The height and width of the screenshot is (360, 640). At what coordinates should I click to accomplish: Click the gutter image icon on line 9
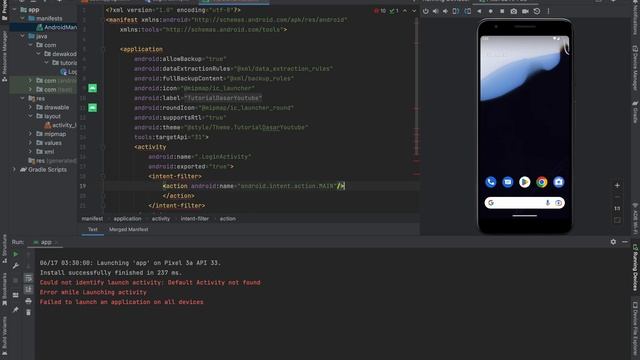[93, 88]
